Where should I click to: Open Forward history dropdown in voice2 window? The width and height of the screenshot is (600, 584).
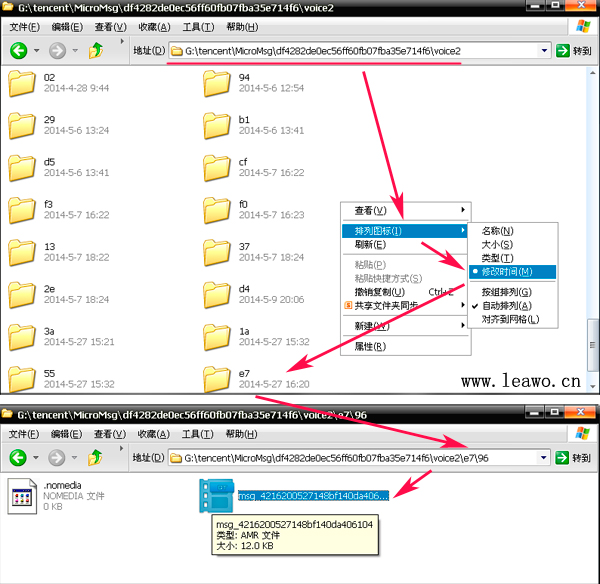pyautogui.click(x=75, y=51)
